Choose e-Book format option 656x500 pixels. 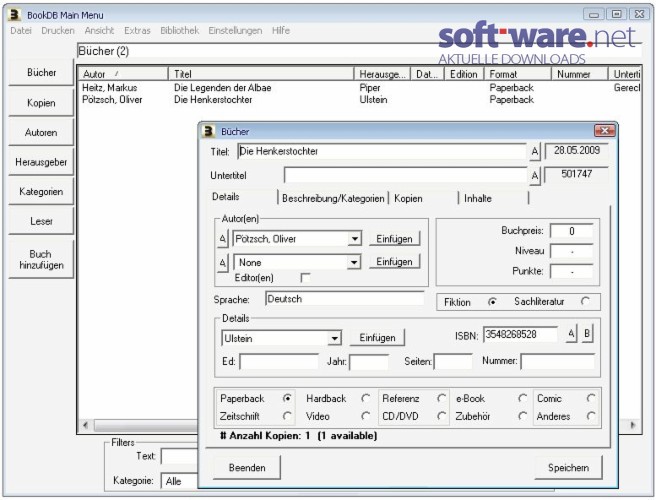[x=522, y=398]
